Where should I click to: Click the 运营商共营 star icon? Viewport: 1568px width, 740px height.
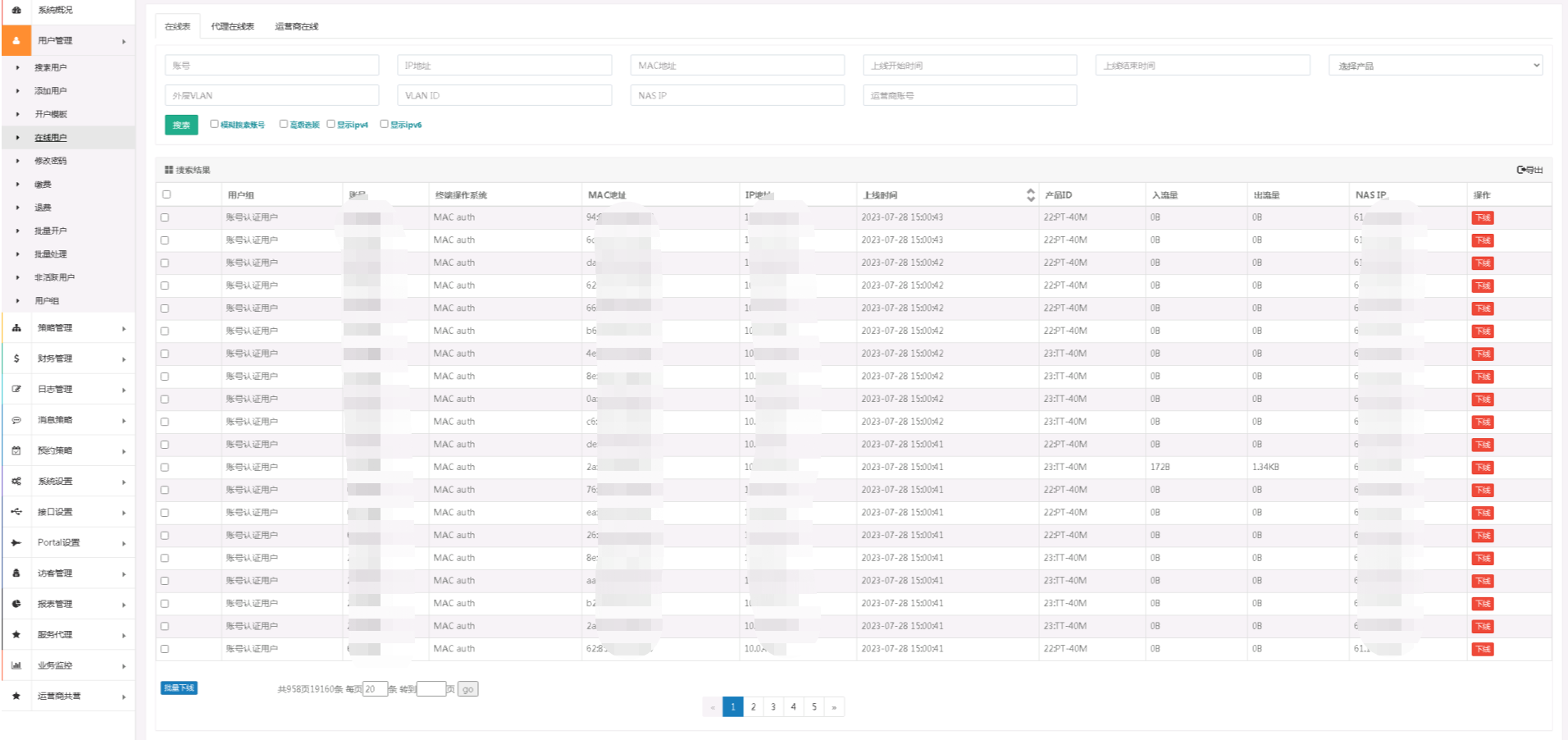(16, 696)
